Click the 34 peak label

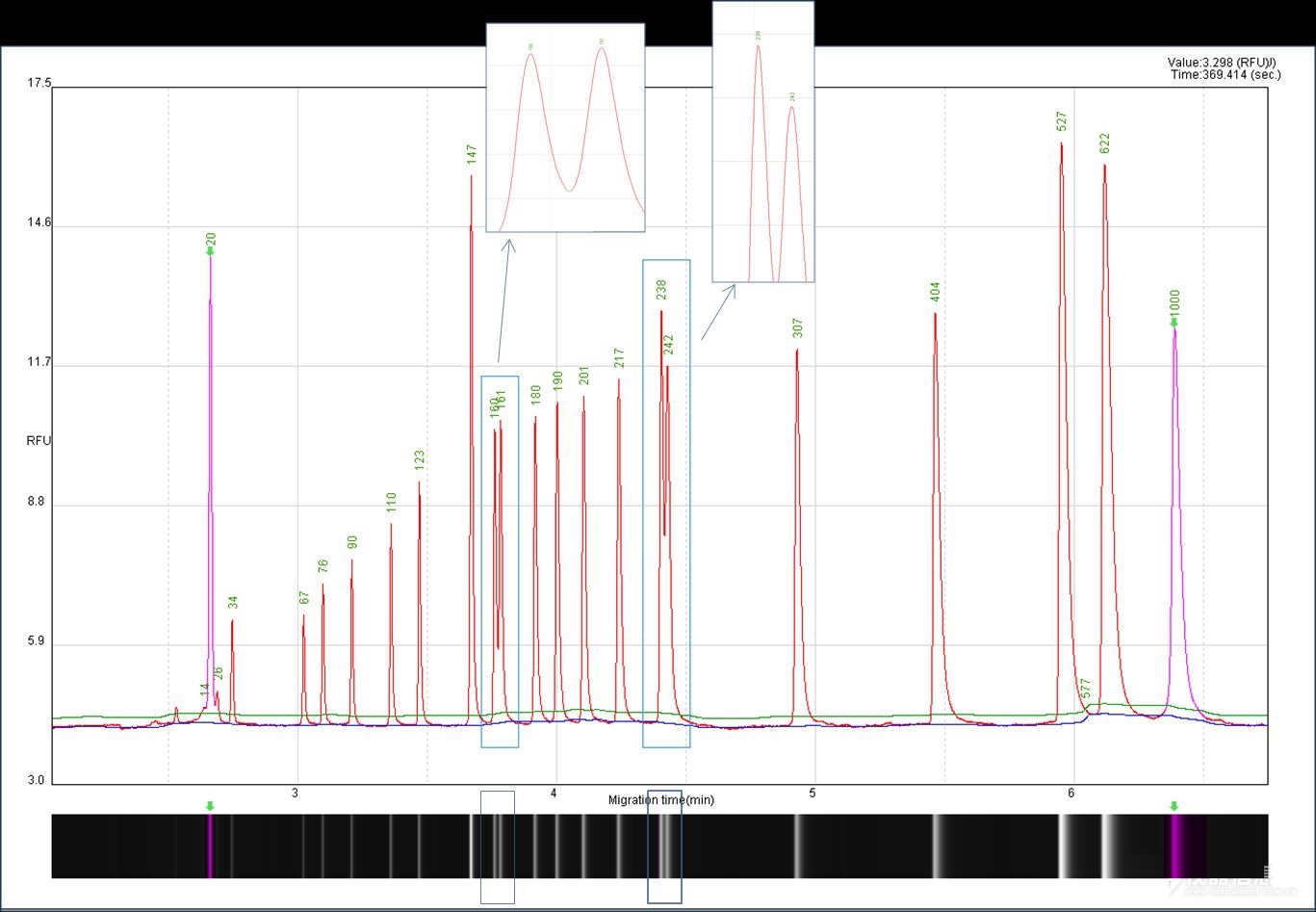232,603
